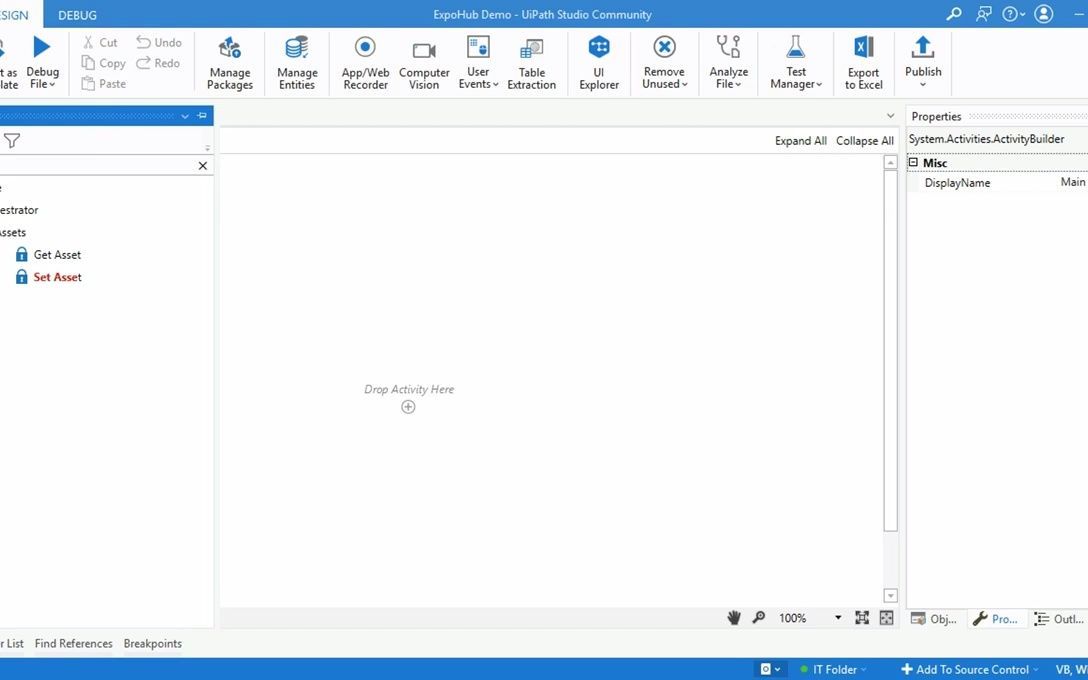
Task: Cut the selection
Action: tap(101, 42)
